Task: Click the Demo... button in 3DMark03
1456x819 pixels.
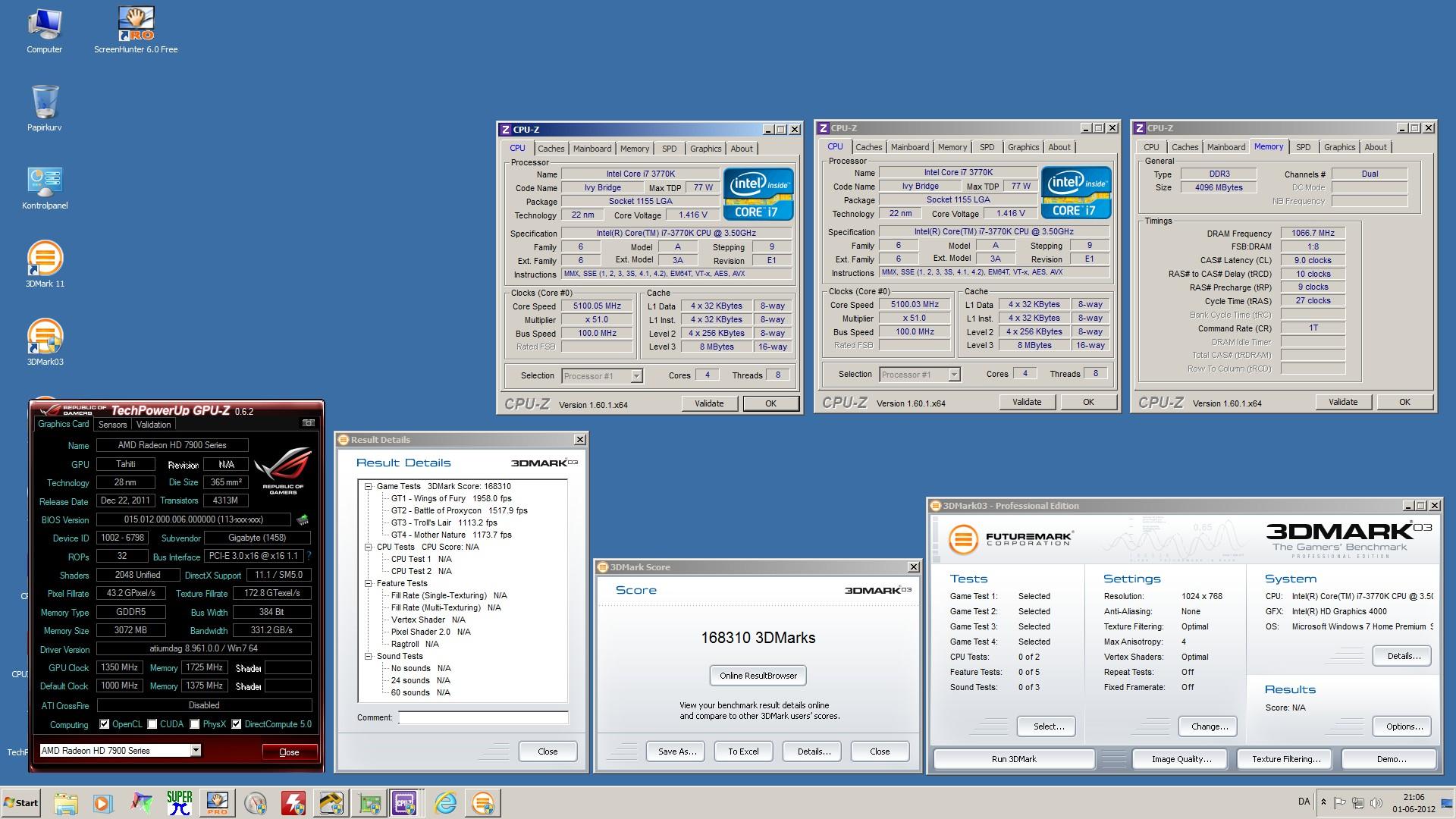Action: click(1391, 759)
